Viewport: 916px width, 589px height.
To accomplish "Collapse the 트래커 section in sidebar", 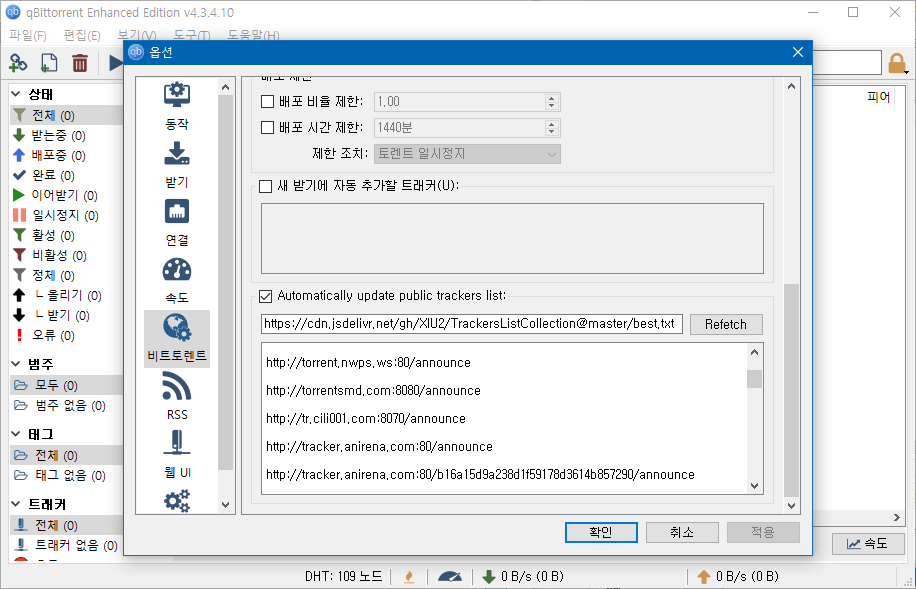I will (16, 504).
